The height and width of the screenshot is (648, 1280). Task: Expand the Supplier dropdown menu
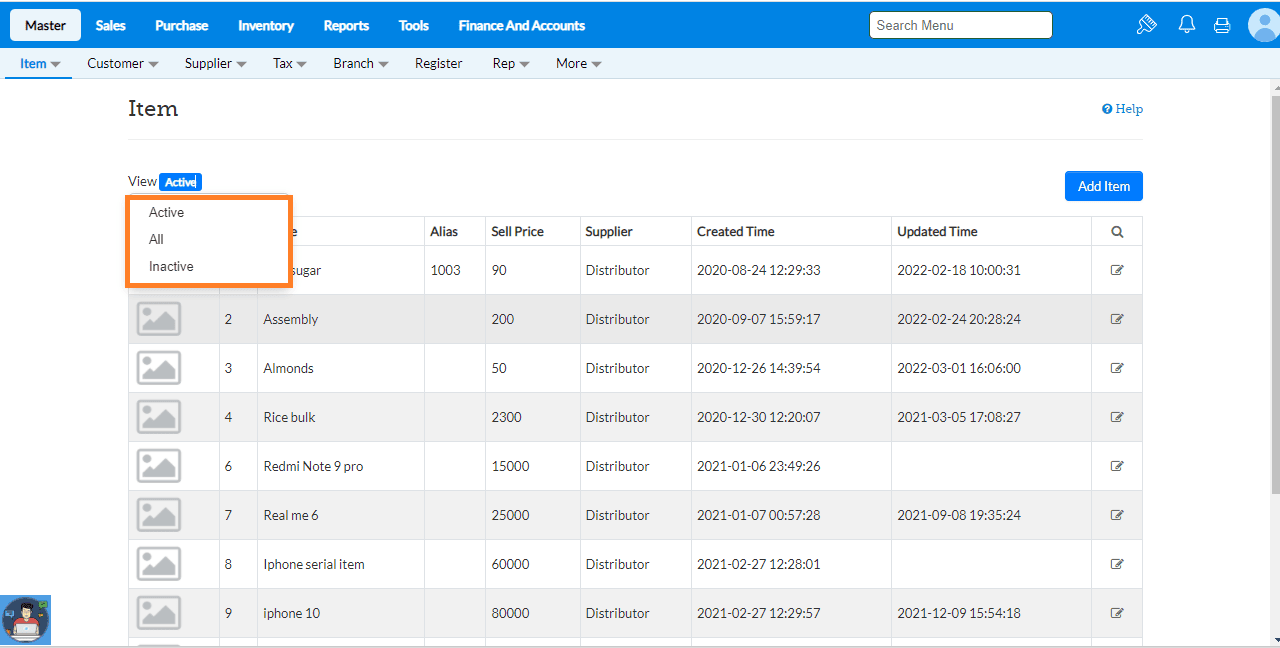coord(215,63)
